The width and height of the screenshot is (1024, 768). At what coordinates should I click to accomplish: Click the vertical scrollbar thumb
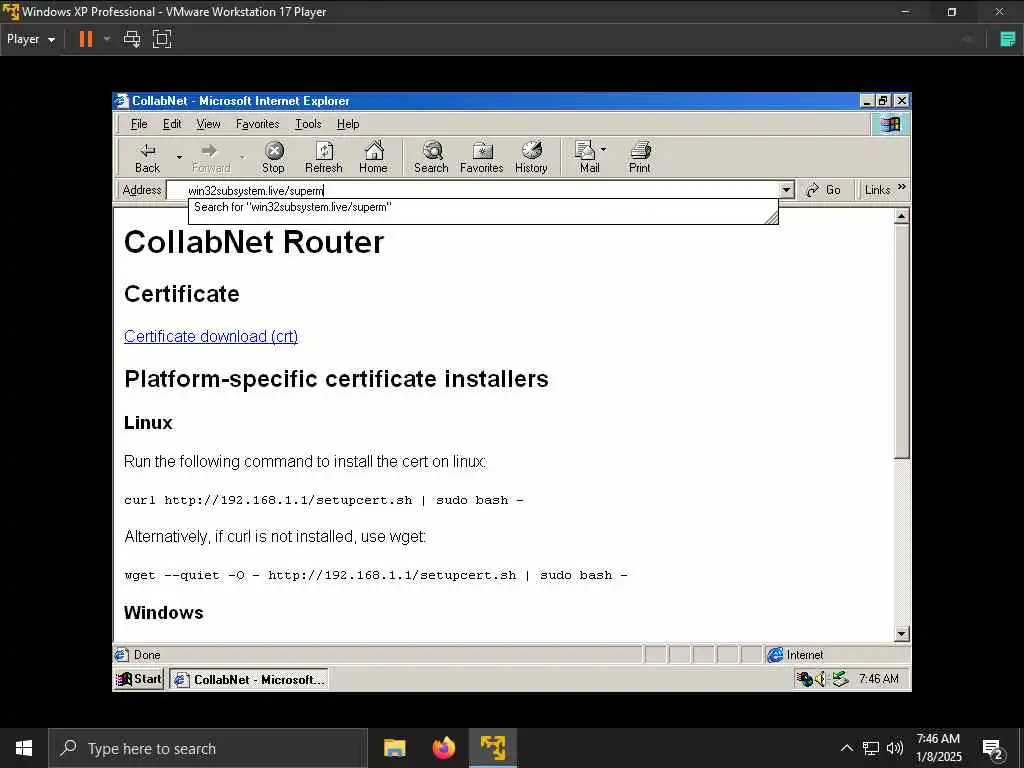click(x=902, y=342)
